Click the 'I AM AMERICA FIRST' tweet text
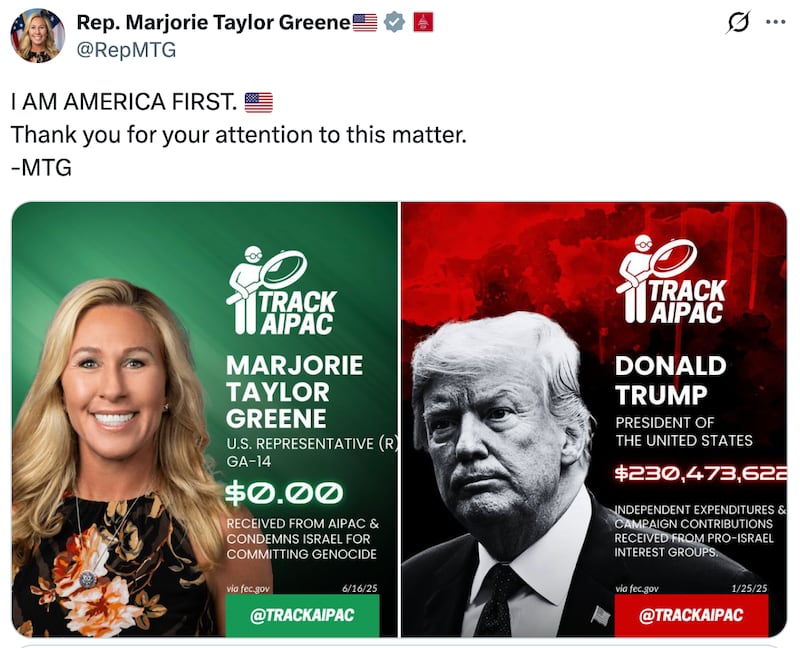This screenshot has height=648, width=800. coord(124,102)
